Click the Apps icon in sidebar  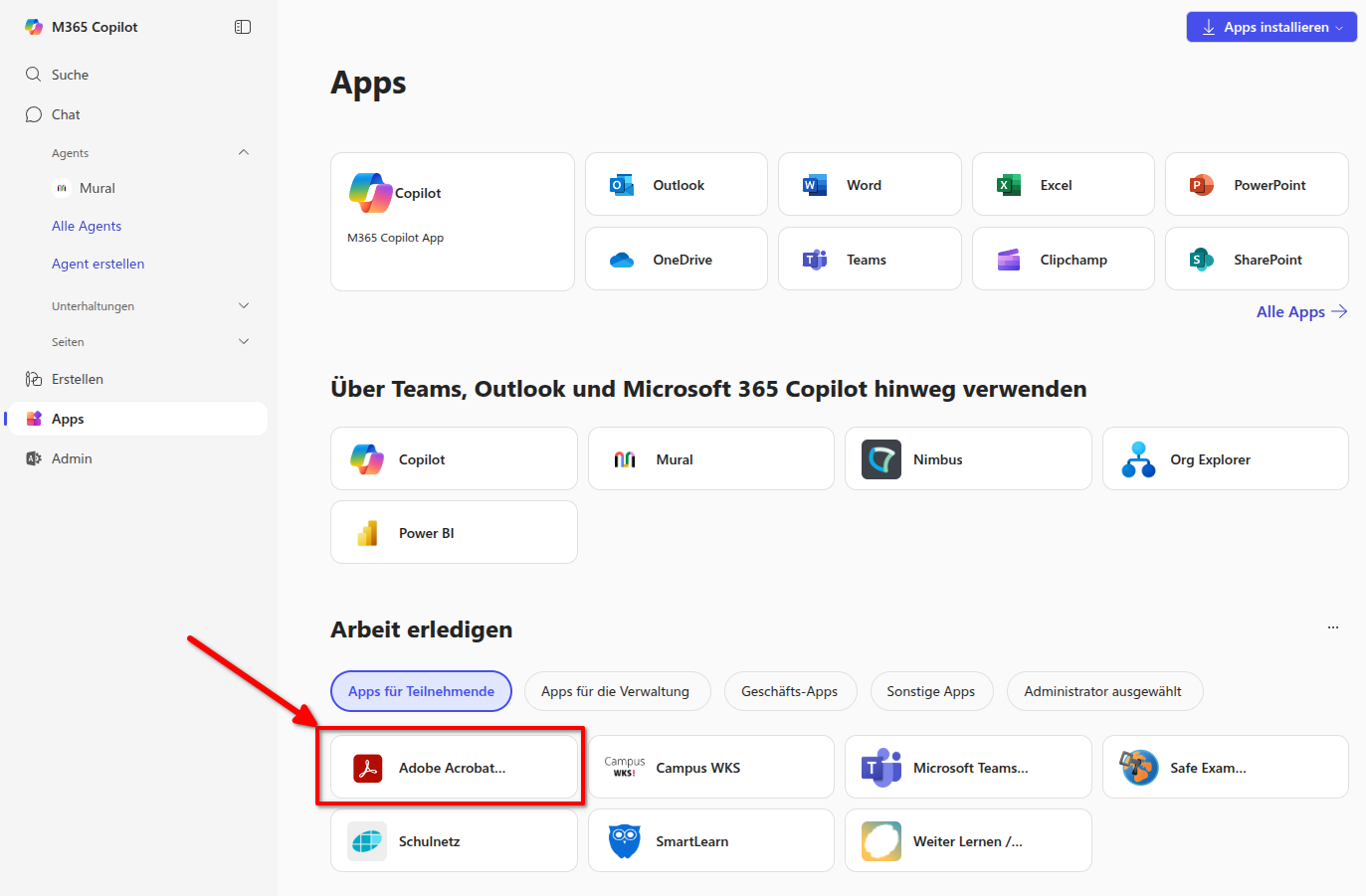click(x=34, y=419)
